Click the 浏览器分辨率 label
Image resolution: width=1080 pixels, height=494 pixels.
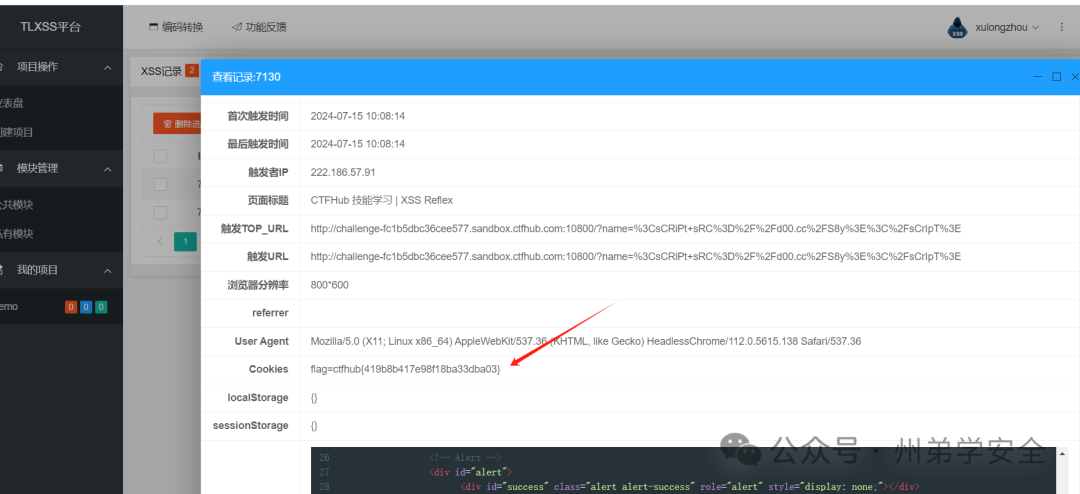(258, 285)
